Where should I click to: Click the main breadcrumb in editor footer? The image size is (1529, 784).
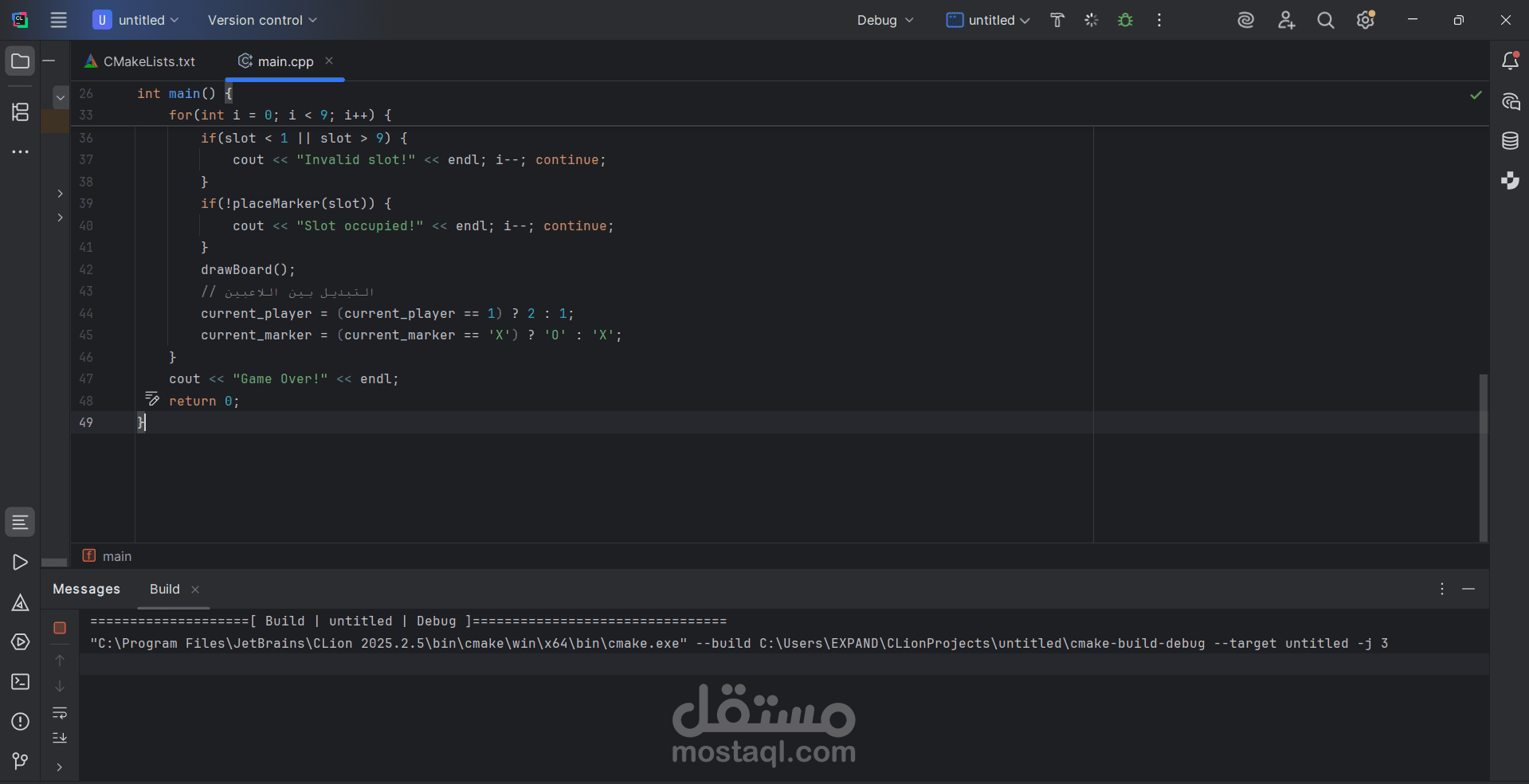tap(108, 556)
